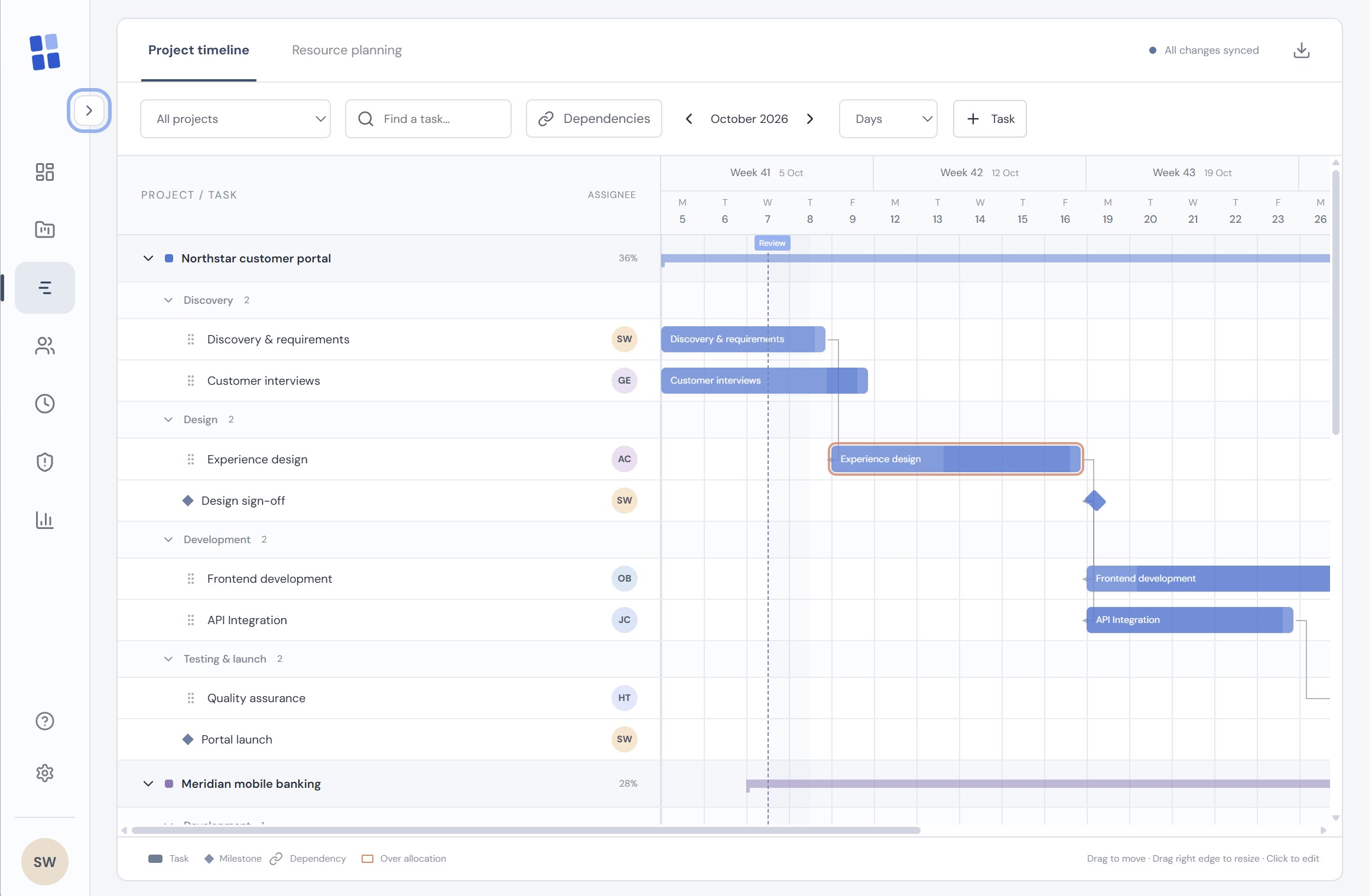Open the dashboard grid icon in sidebar
The height and width of the screenshot is (896, 1372).
point(45,172)
